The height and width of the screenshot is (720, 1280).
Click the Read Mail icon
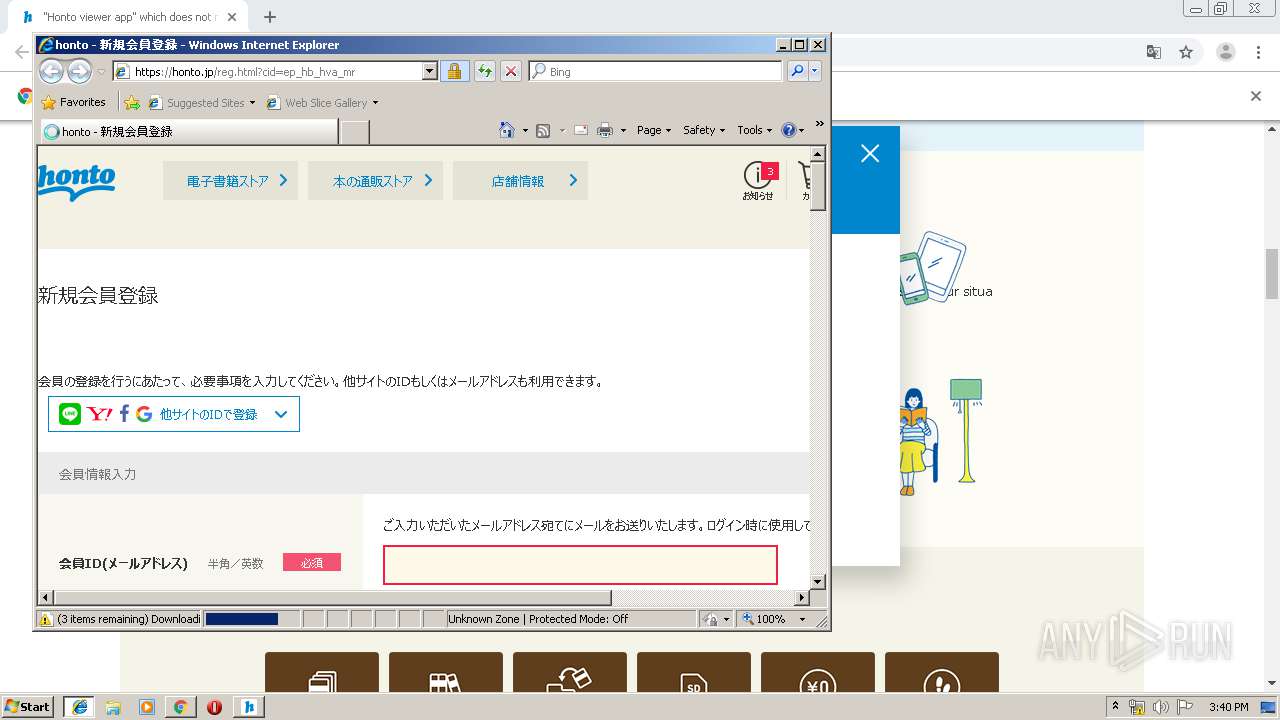click(580, 130)
